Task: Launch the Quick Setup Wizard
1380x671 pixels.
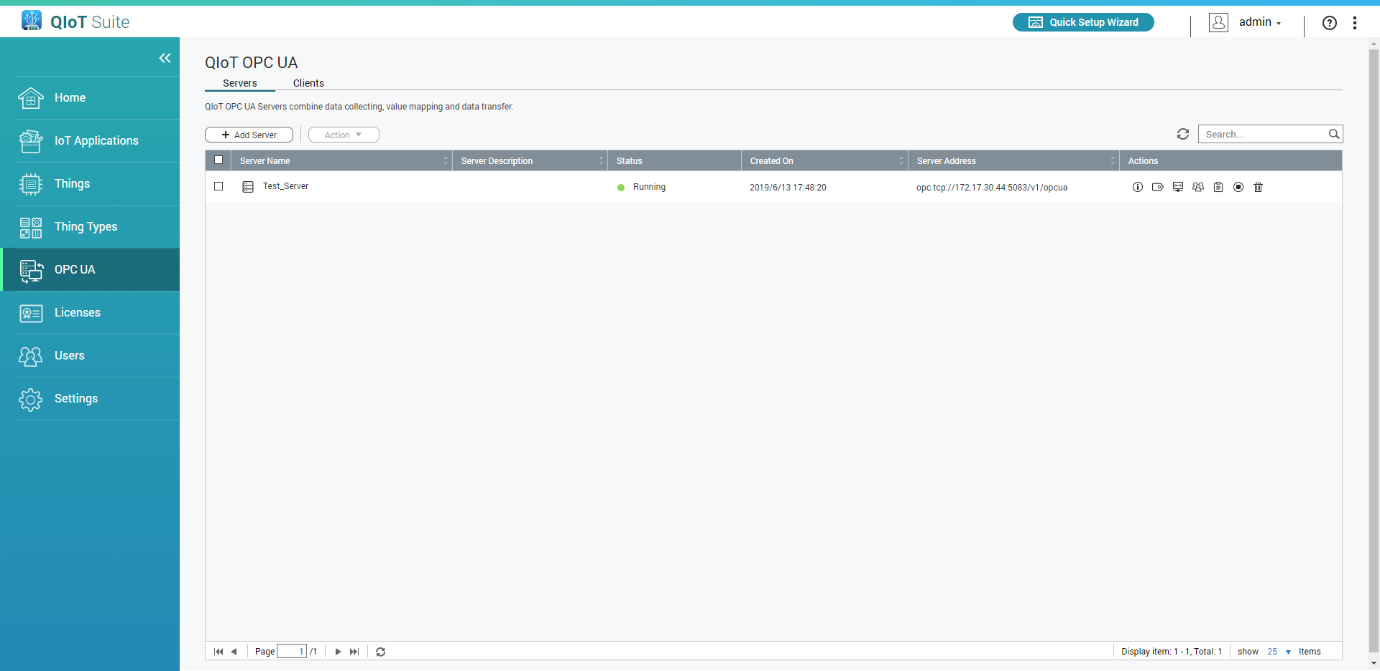Action: coord(1083,22)
